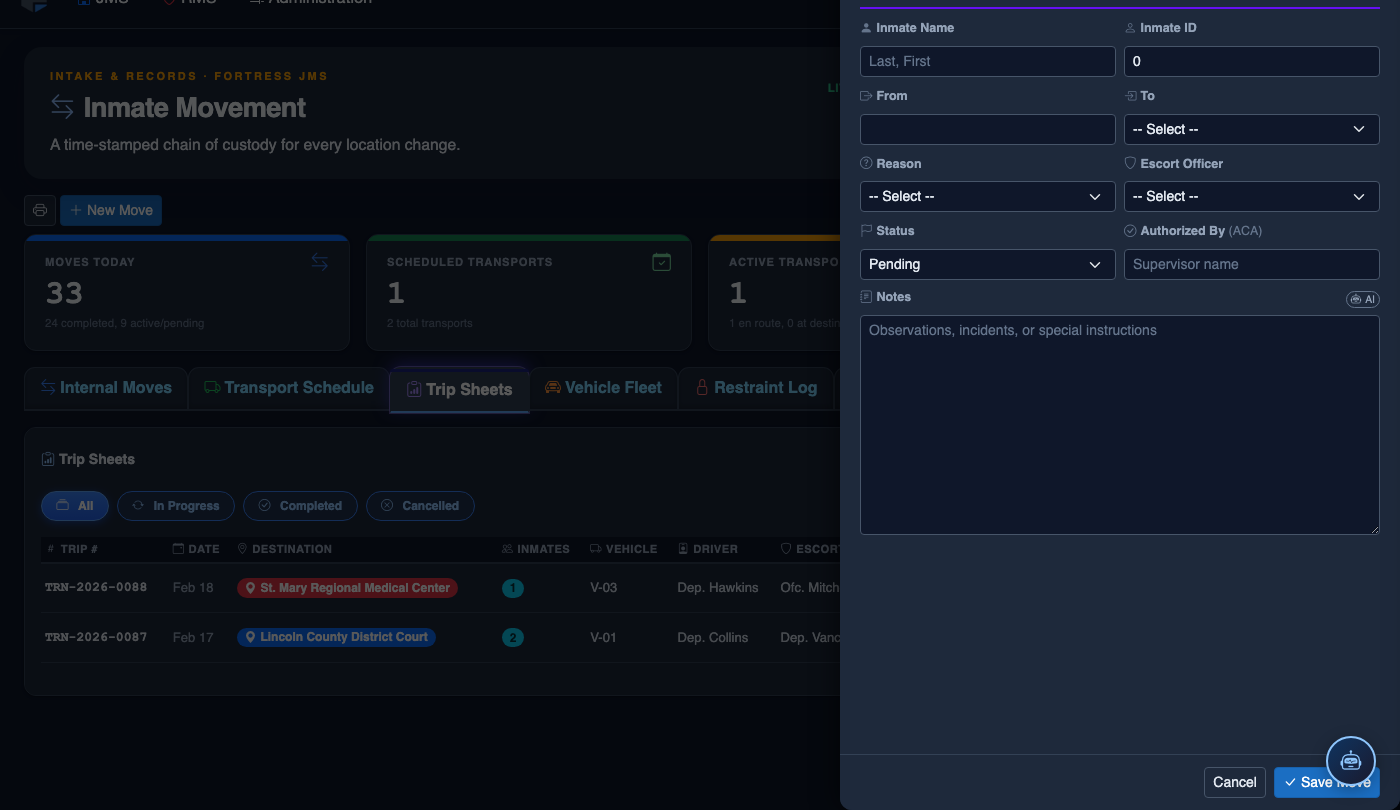Viewport: 1400px width, 810px height.
Task: Open the Escort Officer dropdown
Action: point(1252,196)
